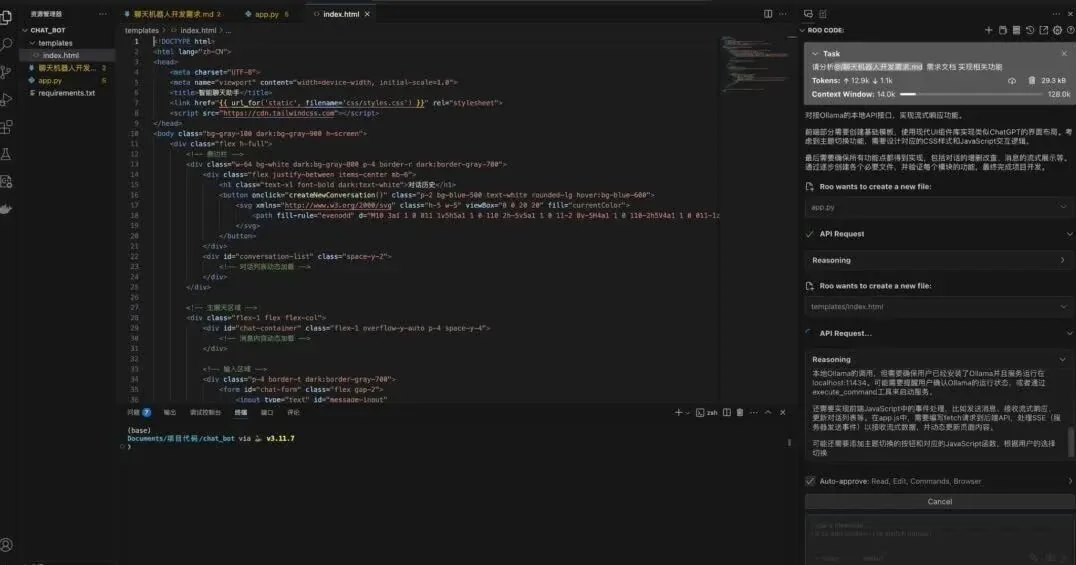Open Roo Code help icon
Image resolution: width=1076 pixels, height=565 pixels.
click(x=1070, y=30)
